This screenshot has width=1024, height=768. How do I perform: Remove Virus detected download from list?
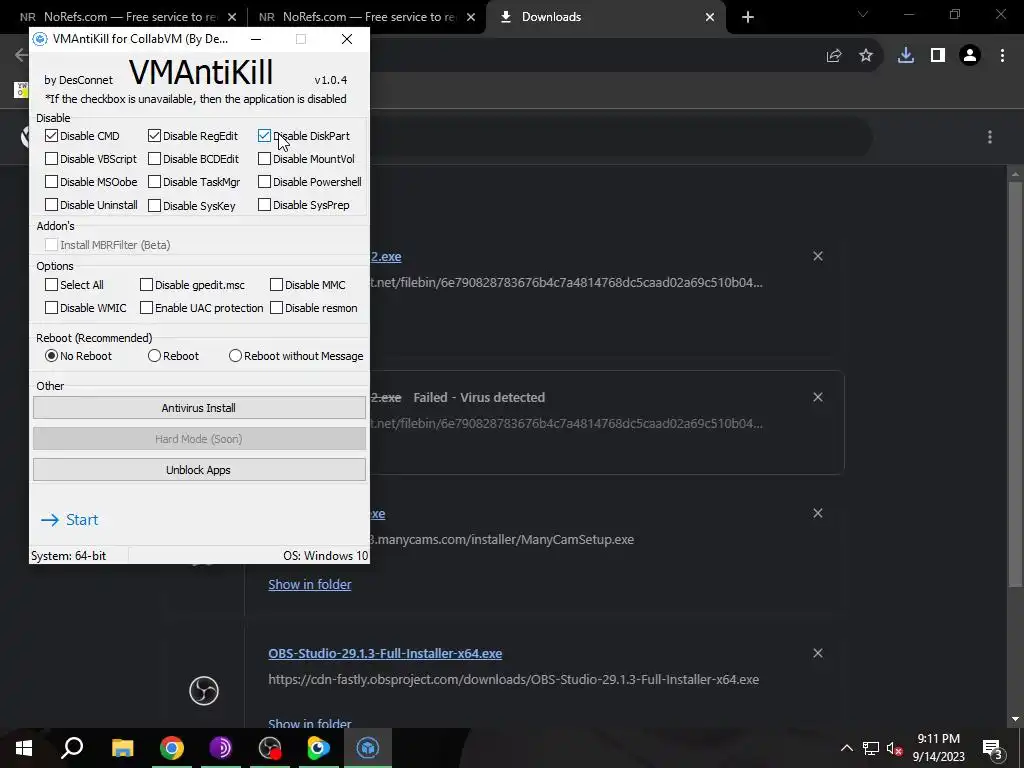point(818,397)
